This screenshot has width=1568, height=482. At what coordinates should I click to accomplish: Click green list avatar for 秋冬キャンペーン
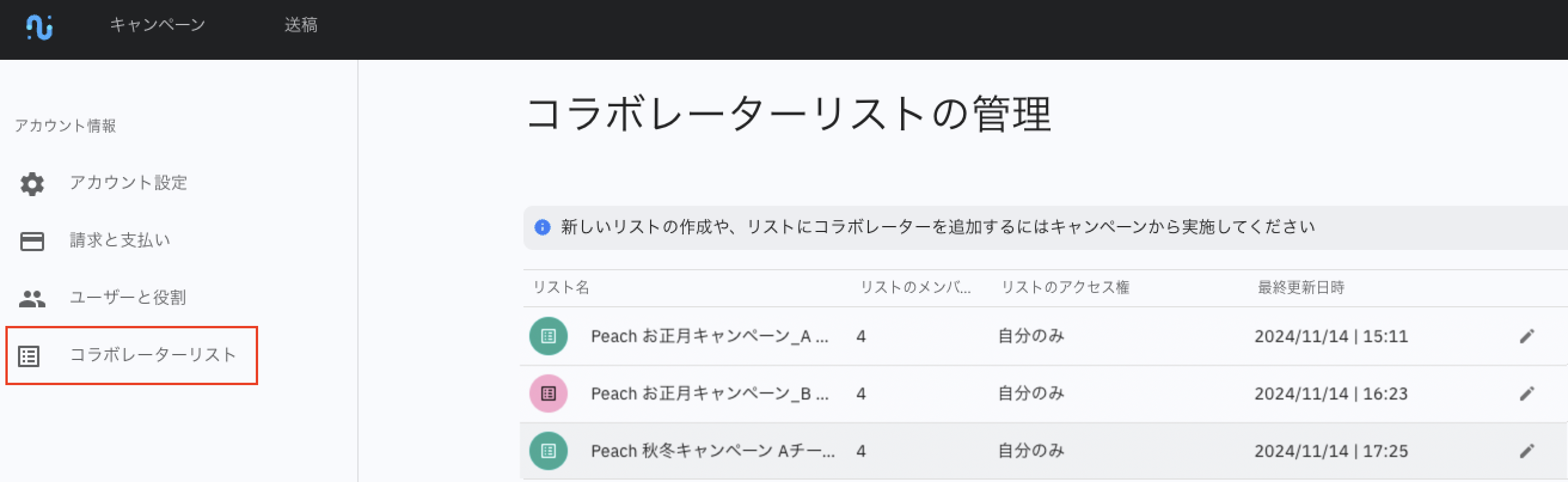[549, 451]
